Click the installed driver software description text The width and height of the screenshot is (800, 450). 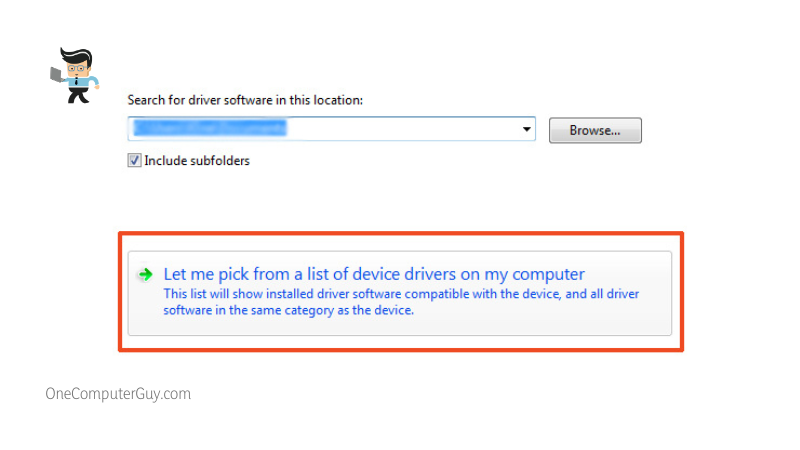point(400,294)
